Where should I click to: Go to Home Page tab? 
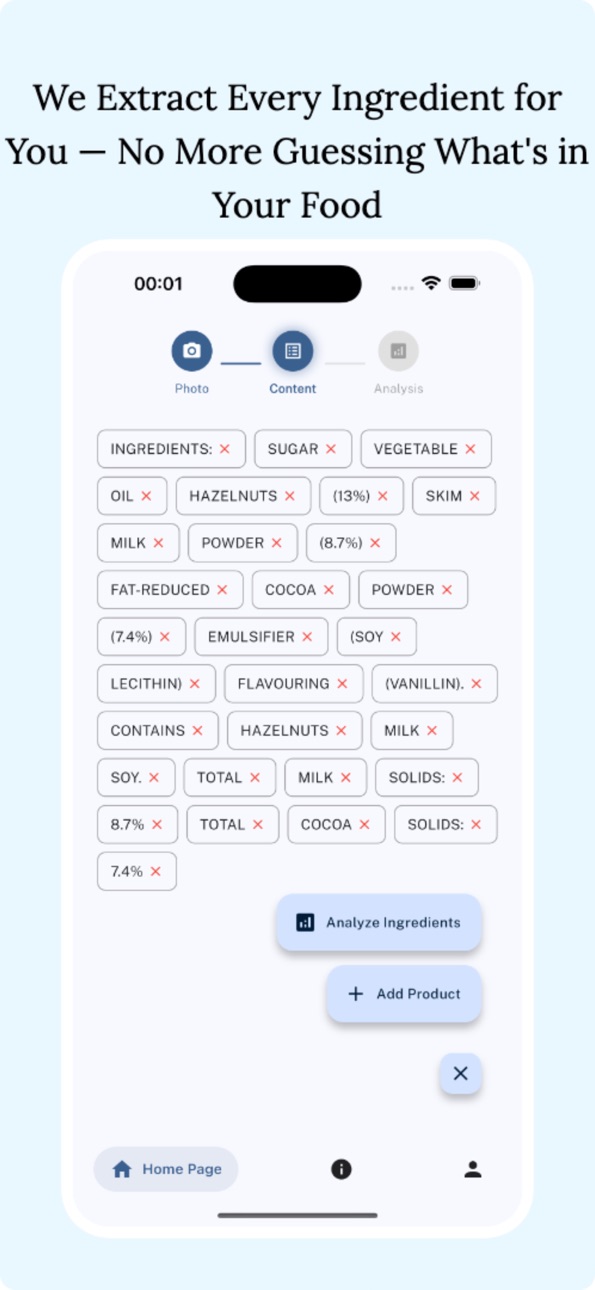tap(166, 1169)
